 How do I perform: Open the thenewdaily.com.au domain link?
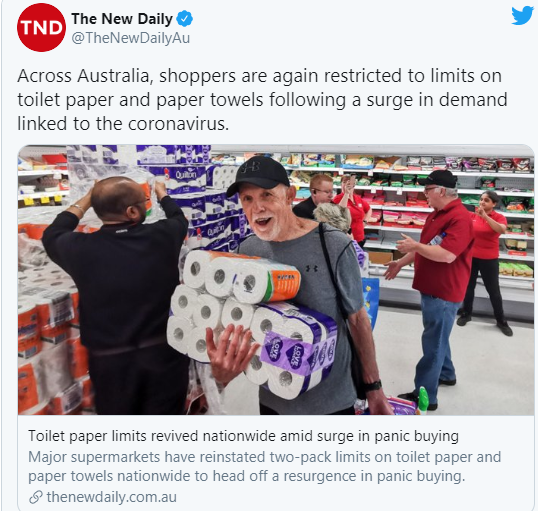112,497
